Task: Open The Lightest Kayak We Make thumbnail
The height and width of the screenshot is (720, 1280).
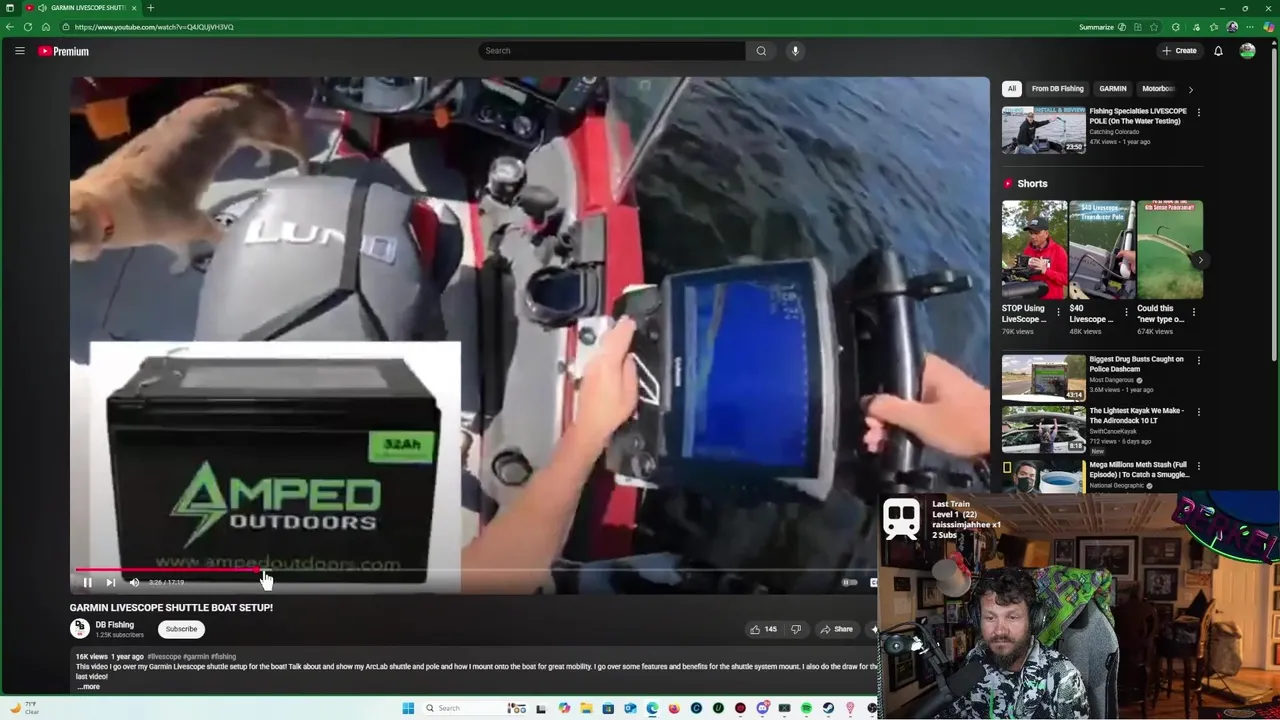Action: (1044, 430)
